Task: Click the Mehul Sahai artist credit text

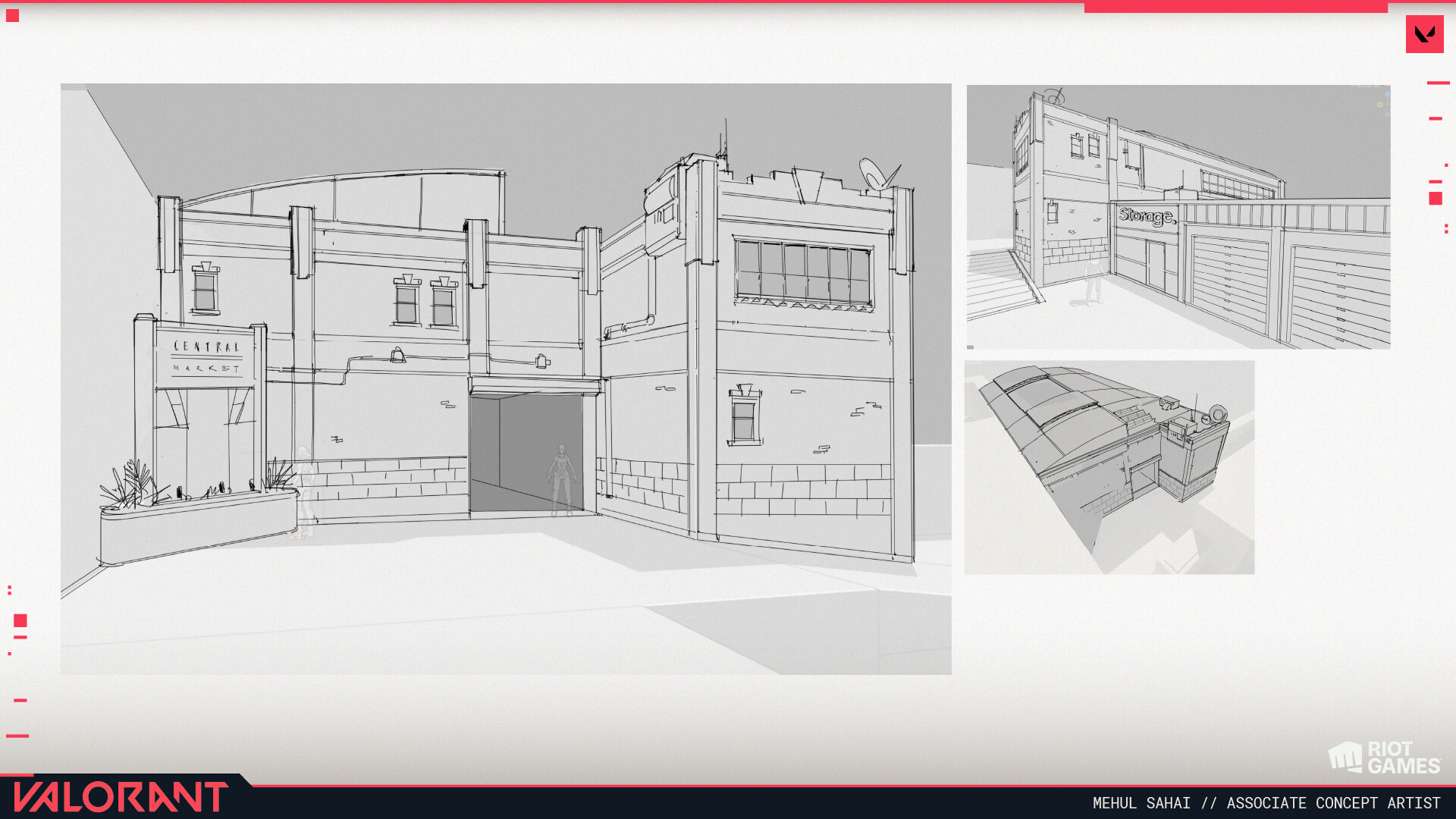Action: coord(1266,803)
